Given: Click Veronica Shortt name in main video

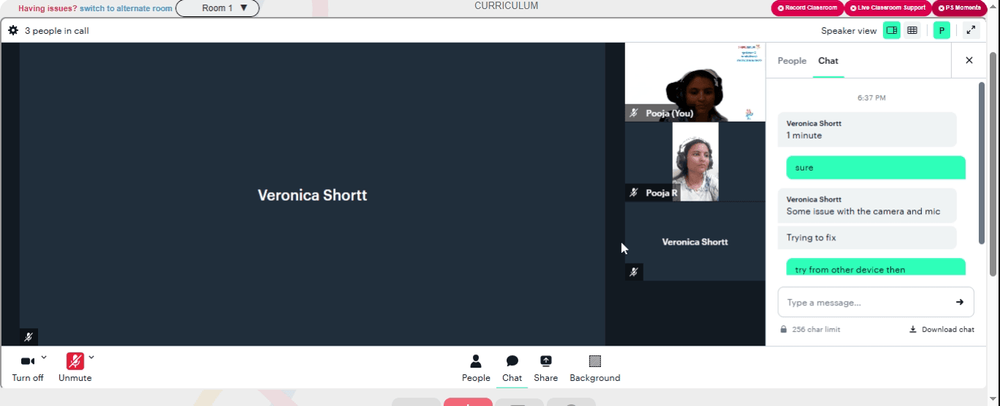Looking at the screenshot, I should (312, 195).
